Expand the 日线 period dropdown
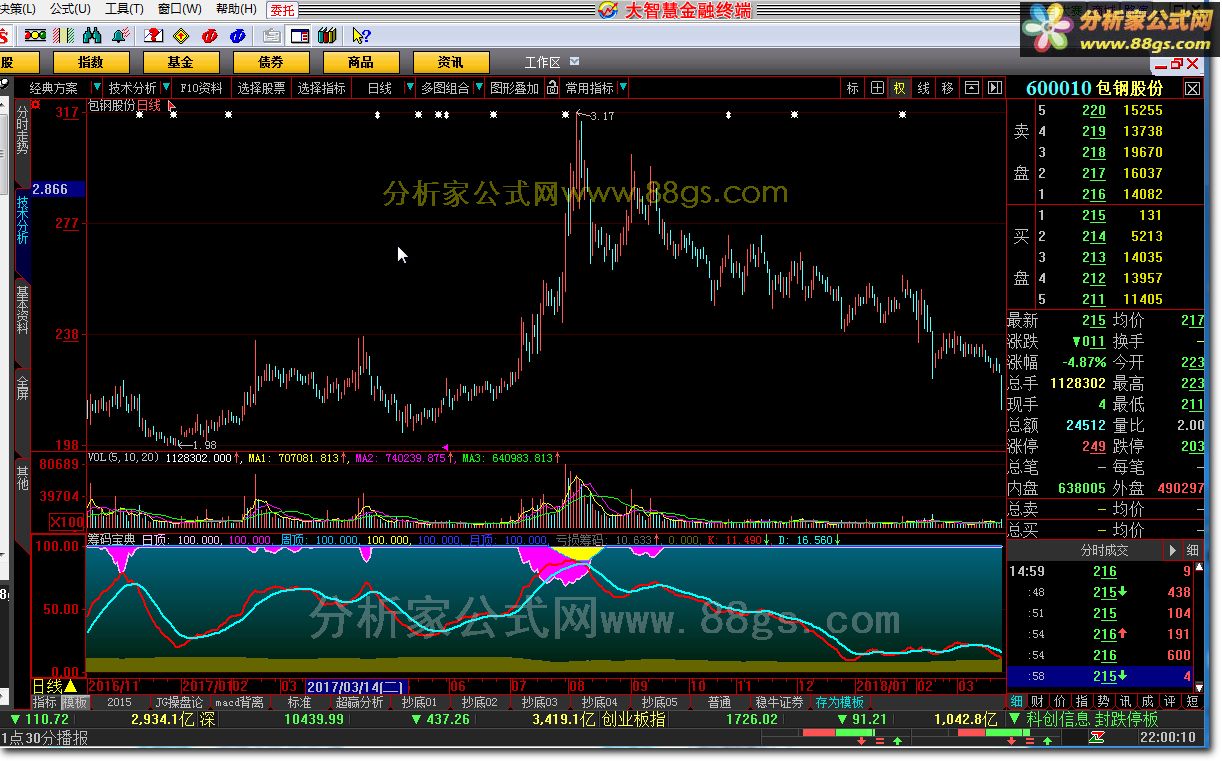 [409, 88]
